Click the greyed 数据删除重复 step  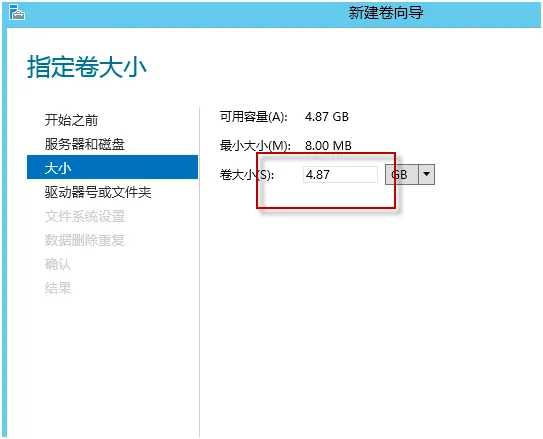click(x=84, y=240)
